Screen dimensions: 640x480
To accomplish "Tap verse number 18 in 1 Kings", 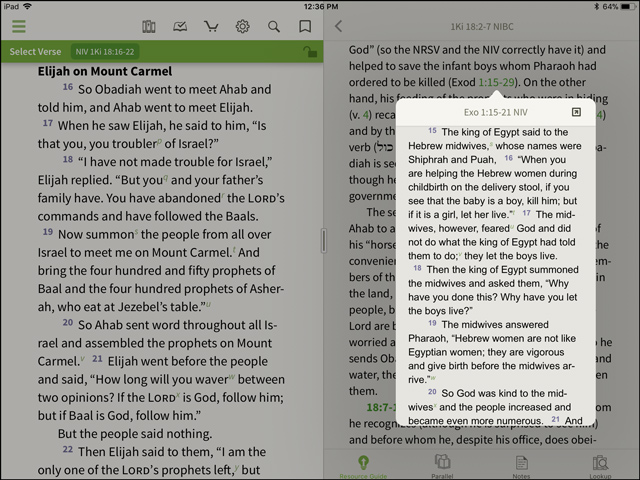I will (68, 159).
